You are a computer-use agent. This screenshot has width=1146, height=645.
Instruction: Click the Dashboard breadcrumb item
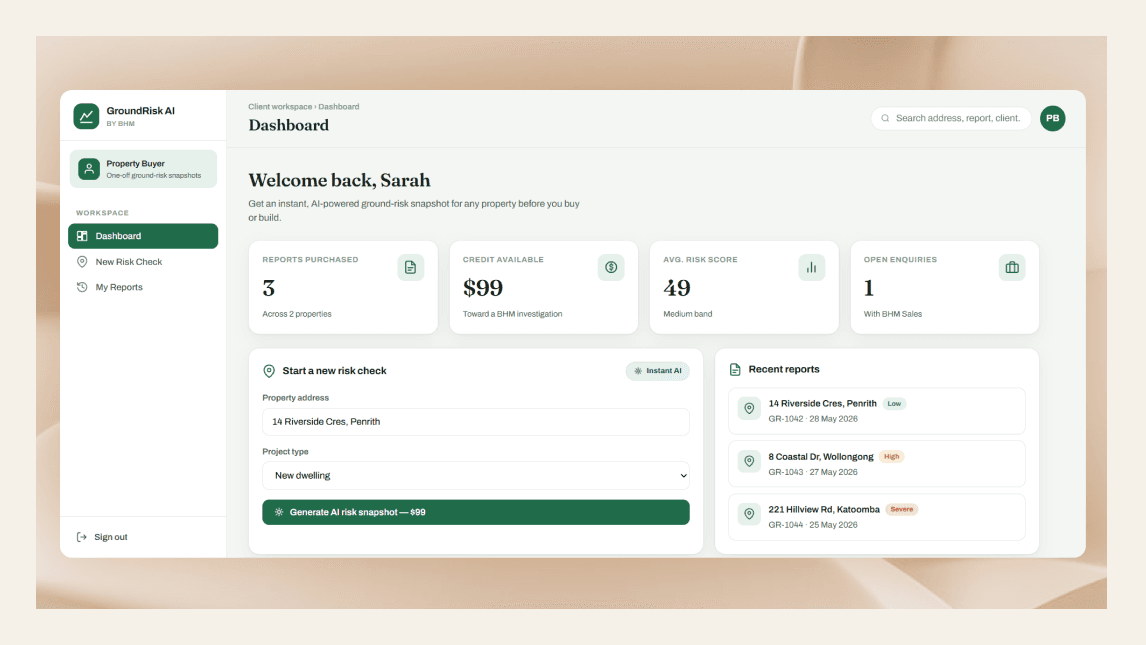click(x=338, y=107)
